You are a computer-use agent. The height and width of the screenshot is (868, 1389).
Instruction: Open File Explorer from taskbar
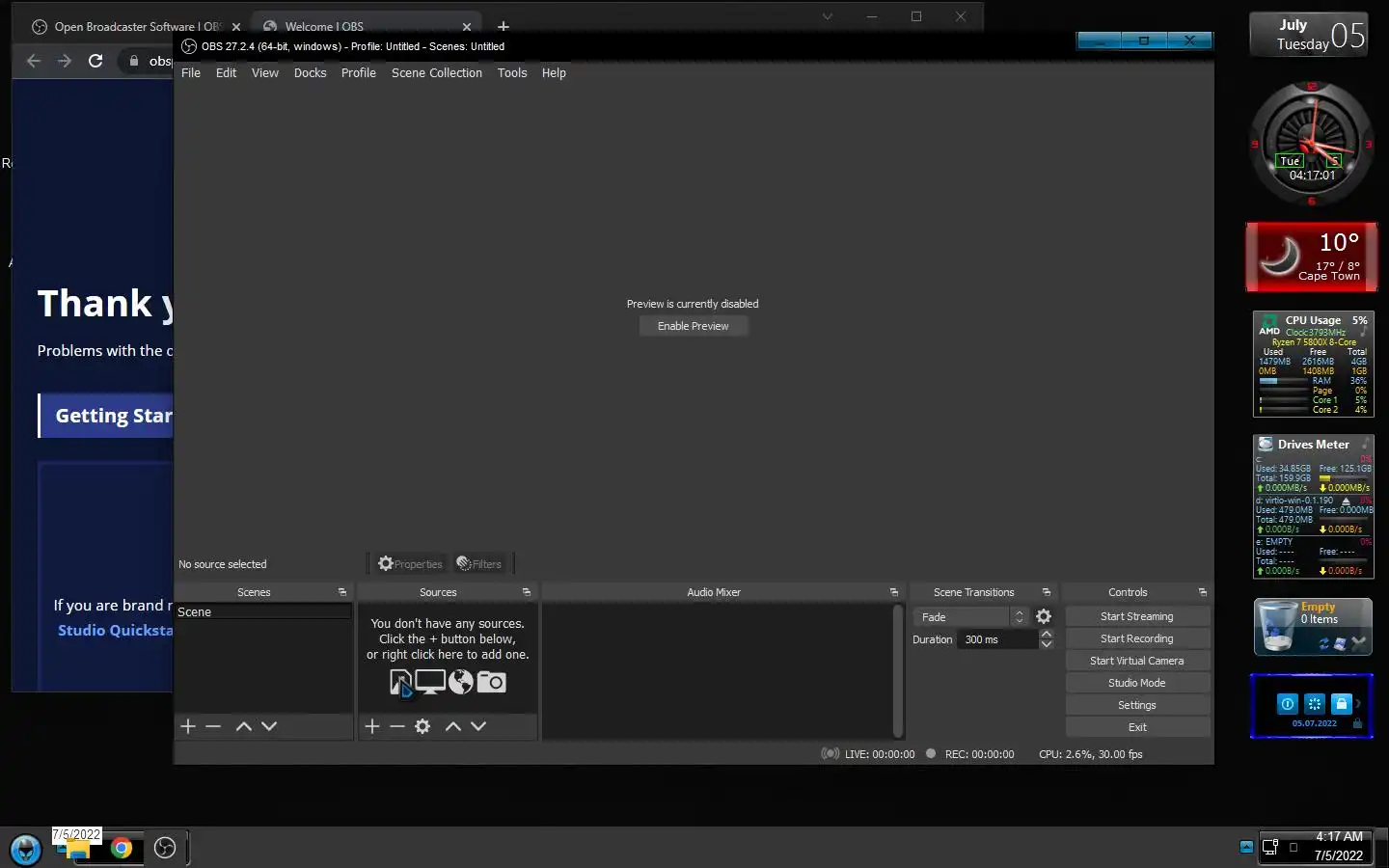click(76, 850)
